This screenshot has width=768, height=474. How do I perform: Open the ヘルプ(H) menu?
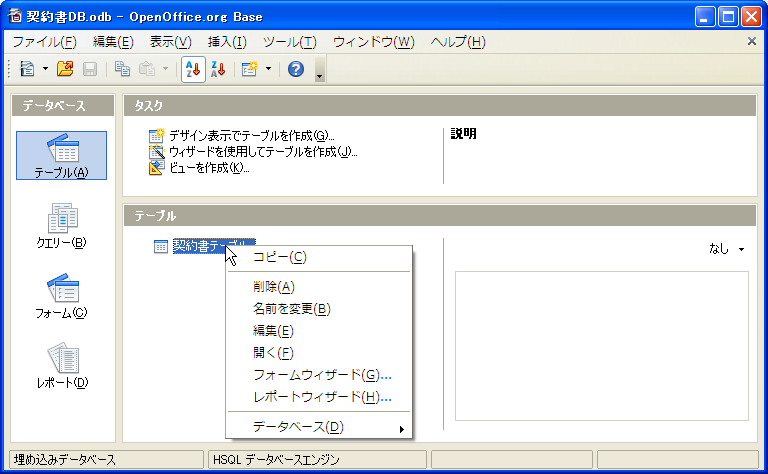click(x=458, y=42)
